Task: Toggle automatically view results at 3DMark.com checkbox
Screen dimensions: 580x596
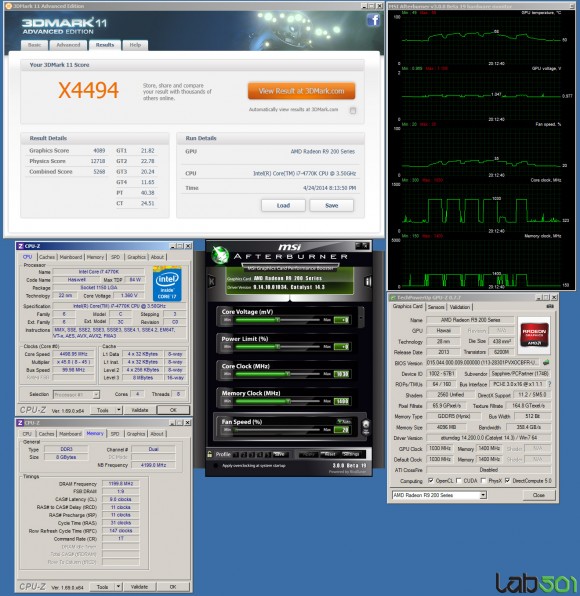Action: [x=353, y=110]
